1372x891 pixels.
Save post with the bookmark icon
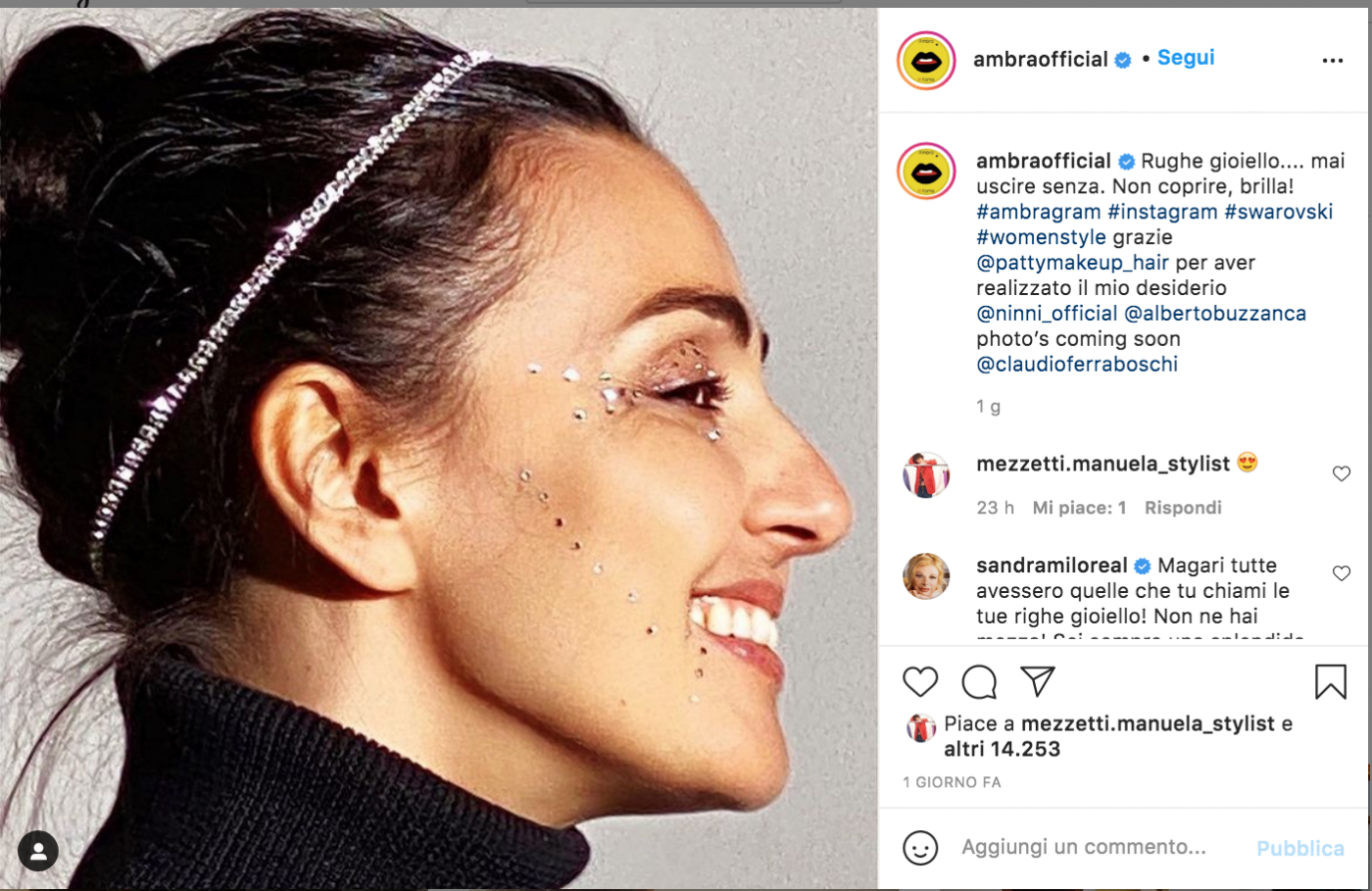1331,681
